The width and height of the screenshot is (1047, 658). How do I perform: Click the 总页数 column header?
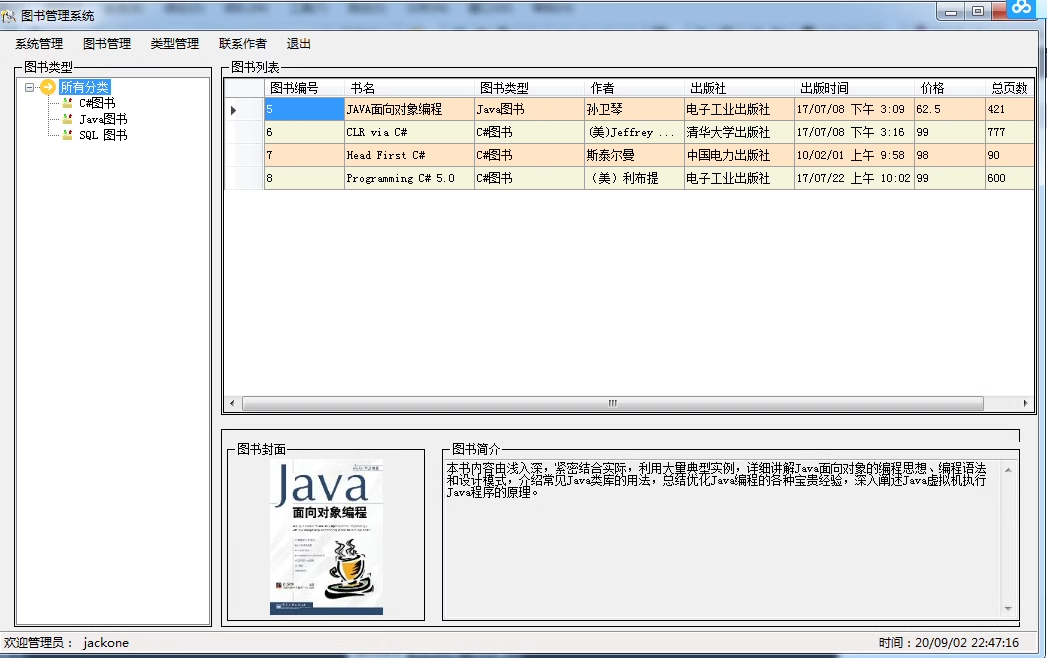click(1010, 88)
